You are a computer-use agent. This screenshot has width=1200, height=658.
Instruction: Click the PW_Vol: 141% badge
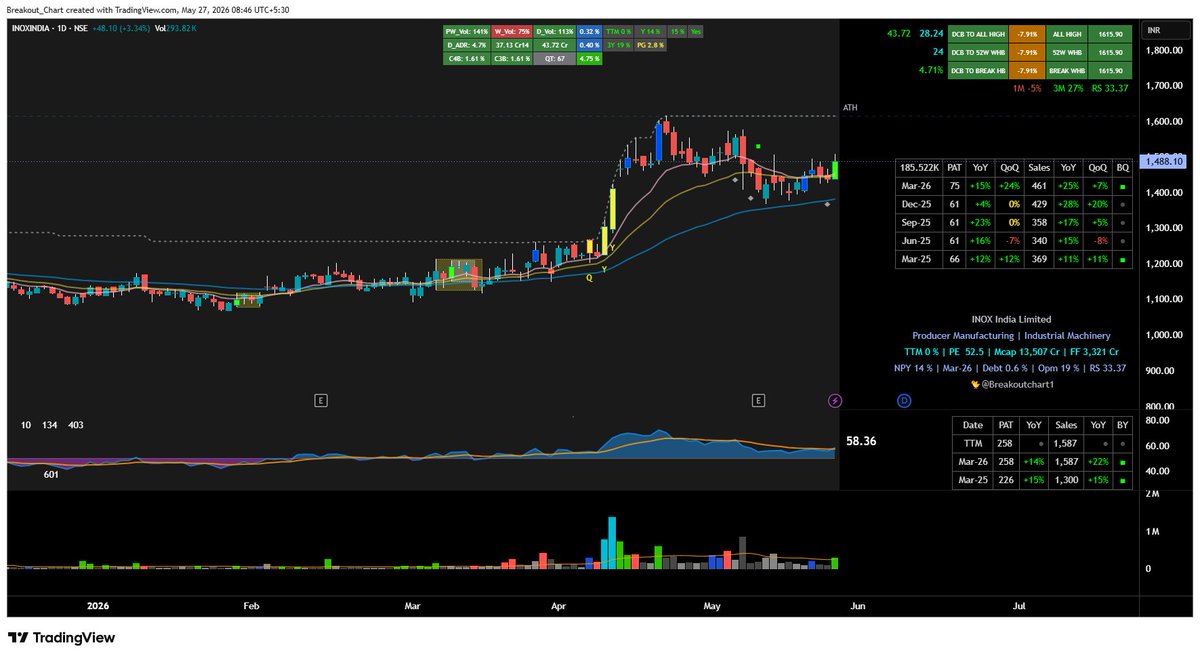click(467, 32)
